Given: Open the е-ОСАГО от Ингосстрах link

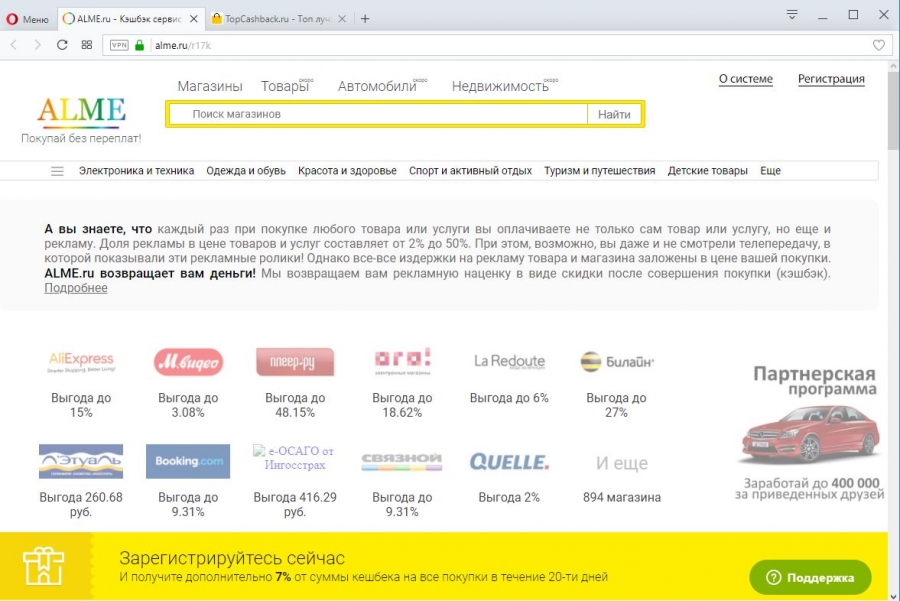Looking at the screenshot, I should tap(295, 457).
